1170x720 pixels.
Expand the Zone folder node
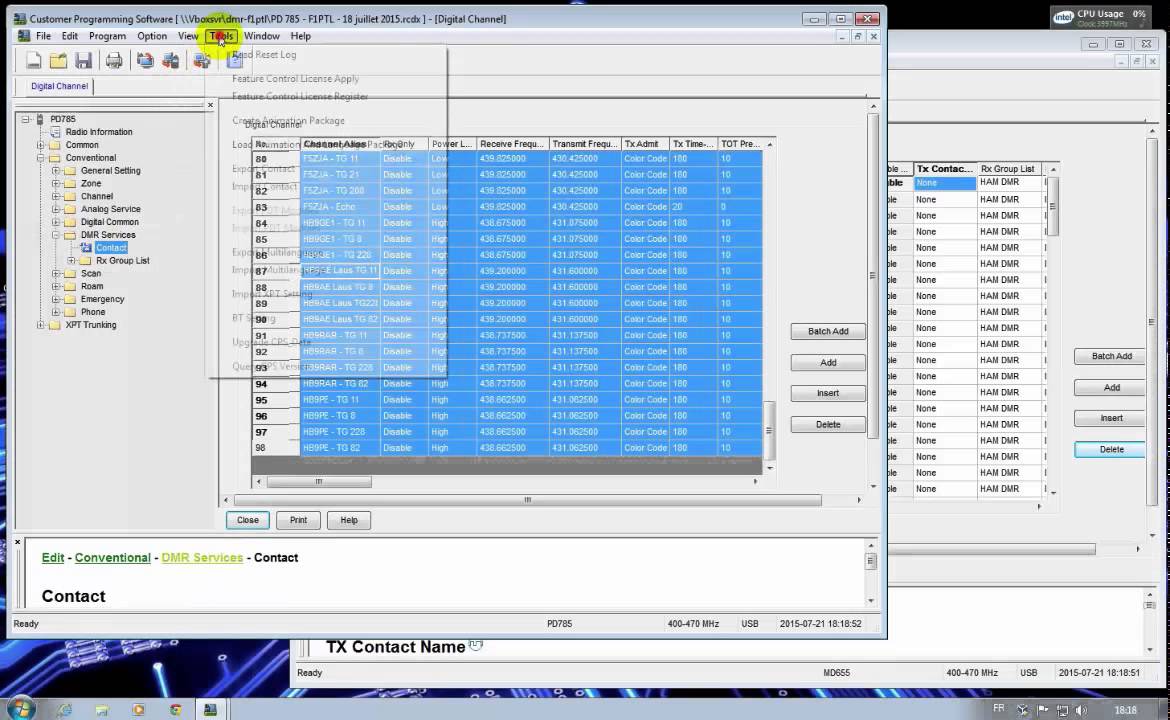click(56, 184)
